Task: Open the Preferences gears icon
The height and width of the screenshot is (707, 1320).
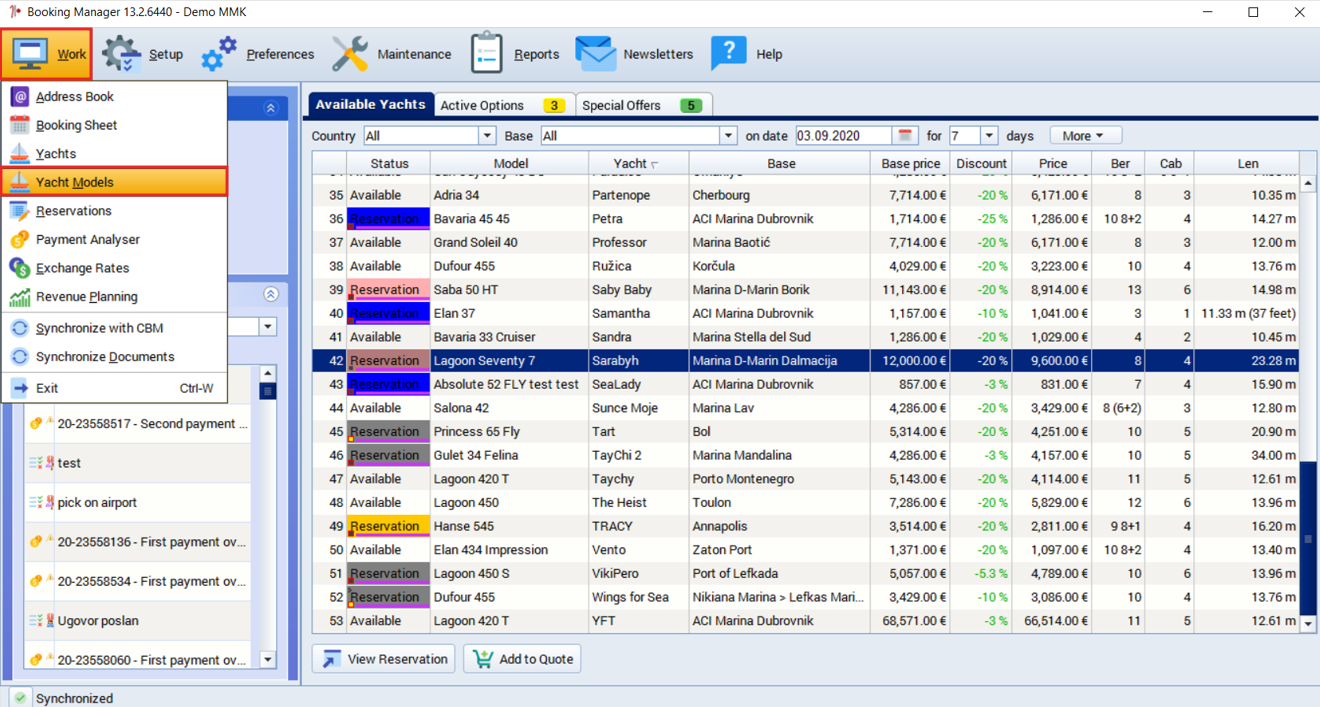Action: (x=219, y=54)
